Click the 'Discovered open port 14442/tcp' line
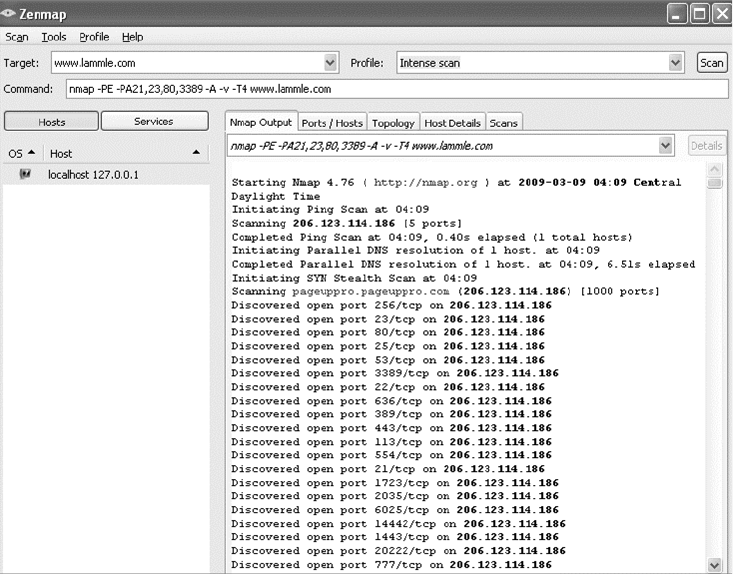The height and width of the screenshot is (574, 733). [x=398, y=524]
